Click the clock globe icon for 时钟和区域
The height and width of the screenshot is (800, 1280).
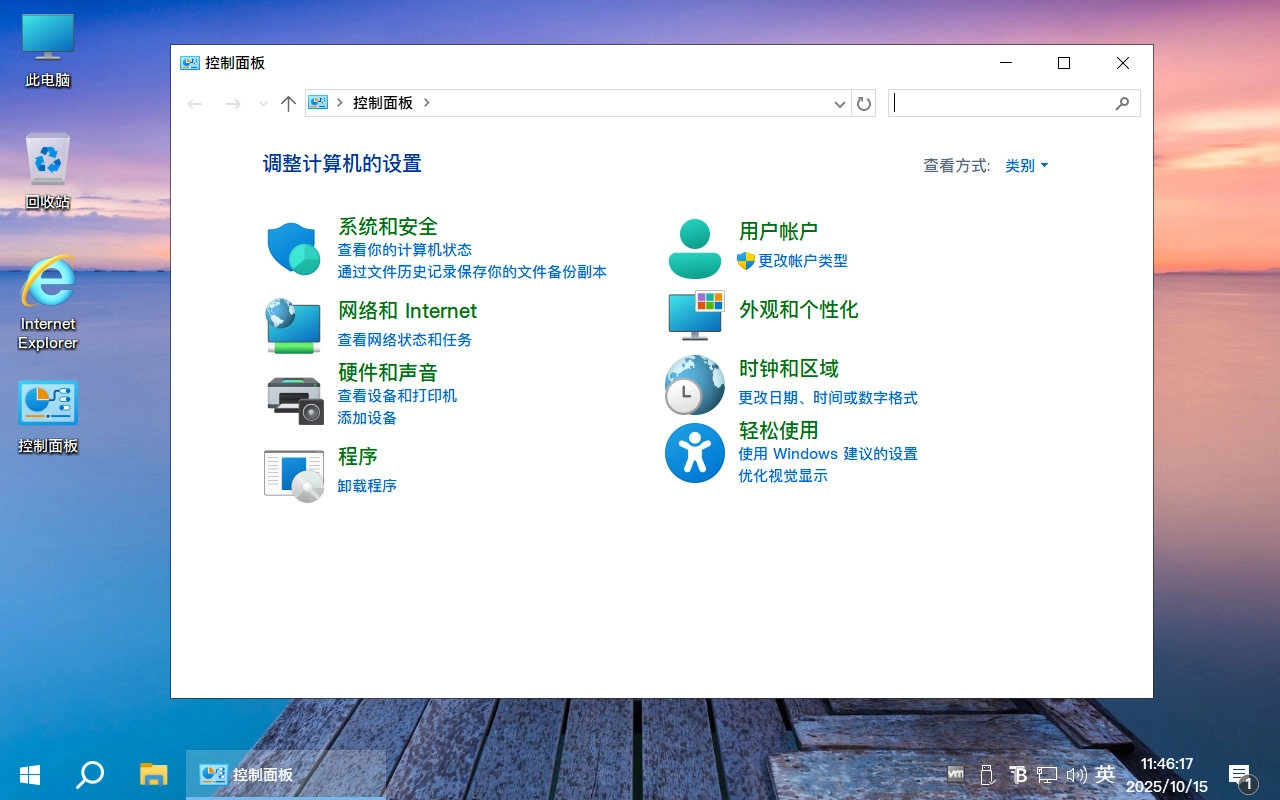694,384
